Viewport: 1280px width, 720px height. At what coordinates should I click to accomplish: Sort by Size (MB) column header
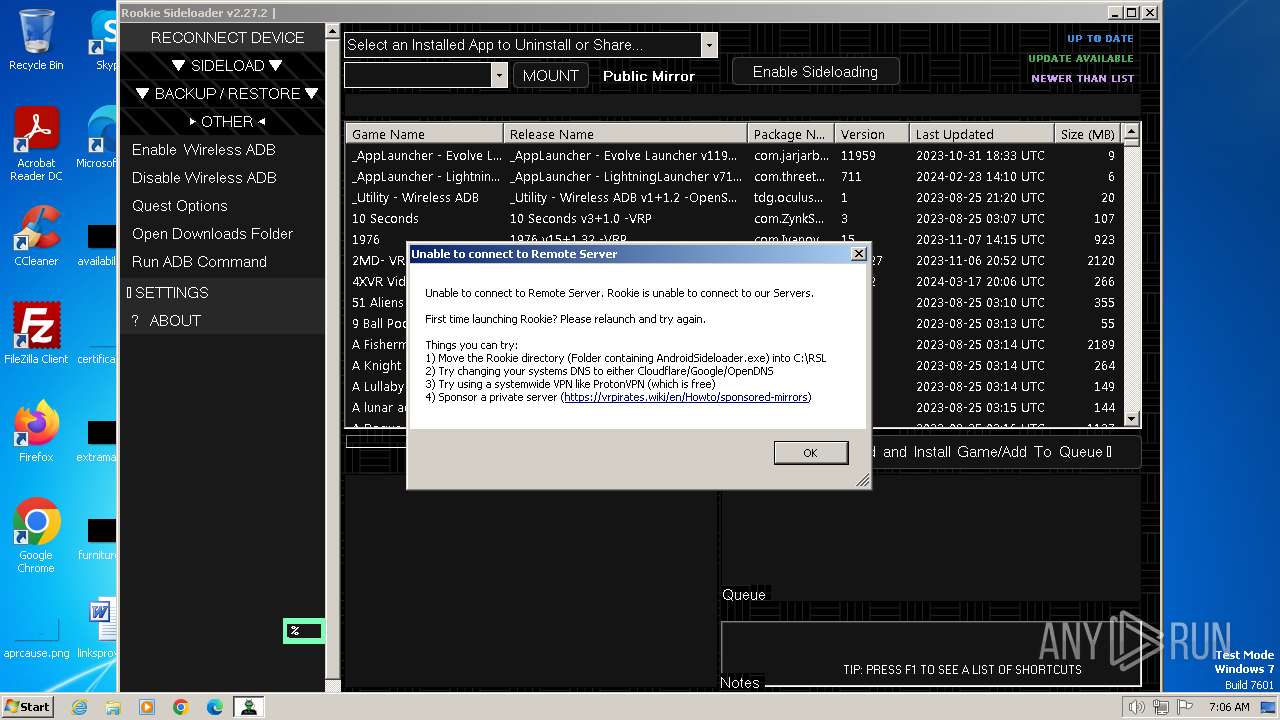coord(1088,134)
